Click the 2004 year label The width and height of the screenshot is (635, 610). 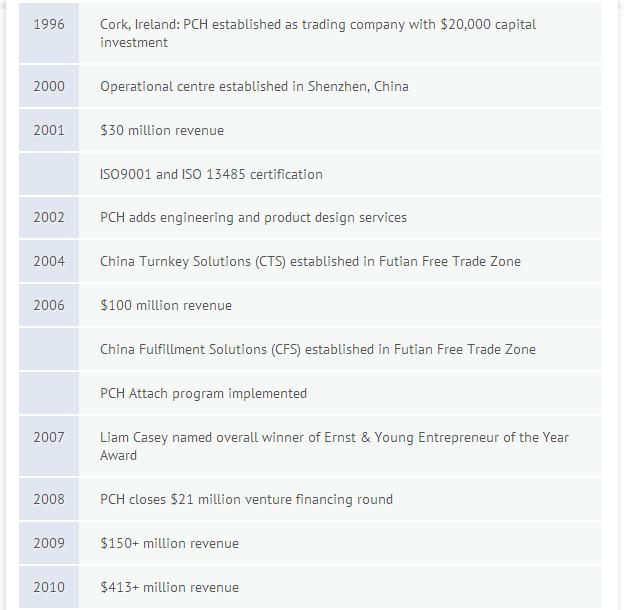click(49, 261)
